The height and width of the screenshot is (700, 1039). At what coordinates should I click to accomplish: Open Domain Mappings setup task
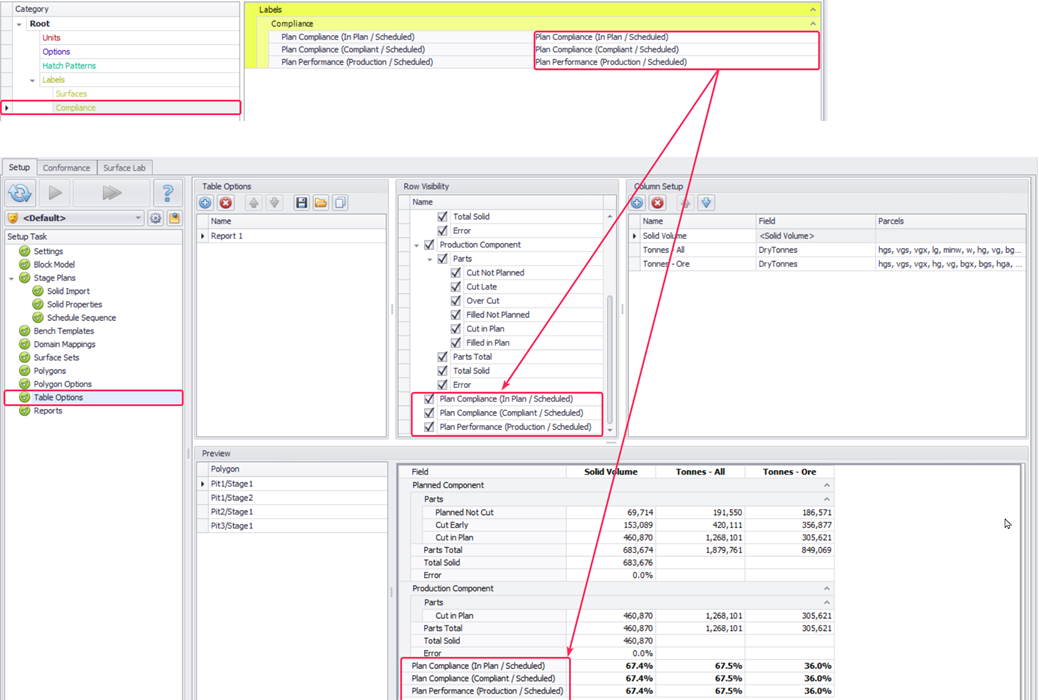[64, 344]
